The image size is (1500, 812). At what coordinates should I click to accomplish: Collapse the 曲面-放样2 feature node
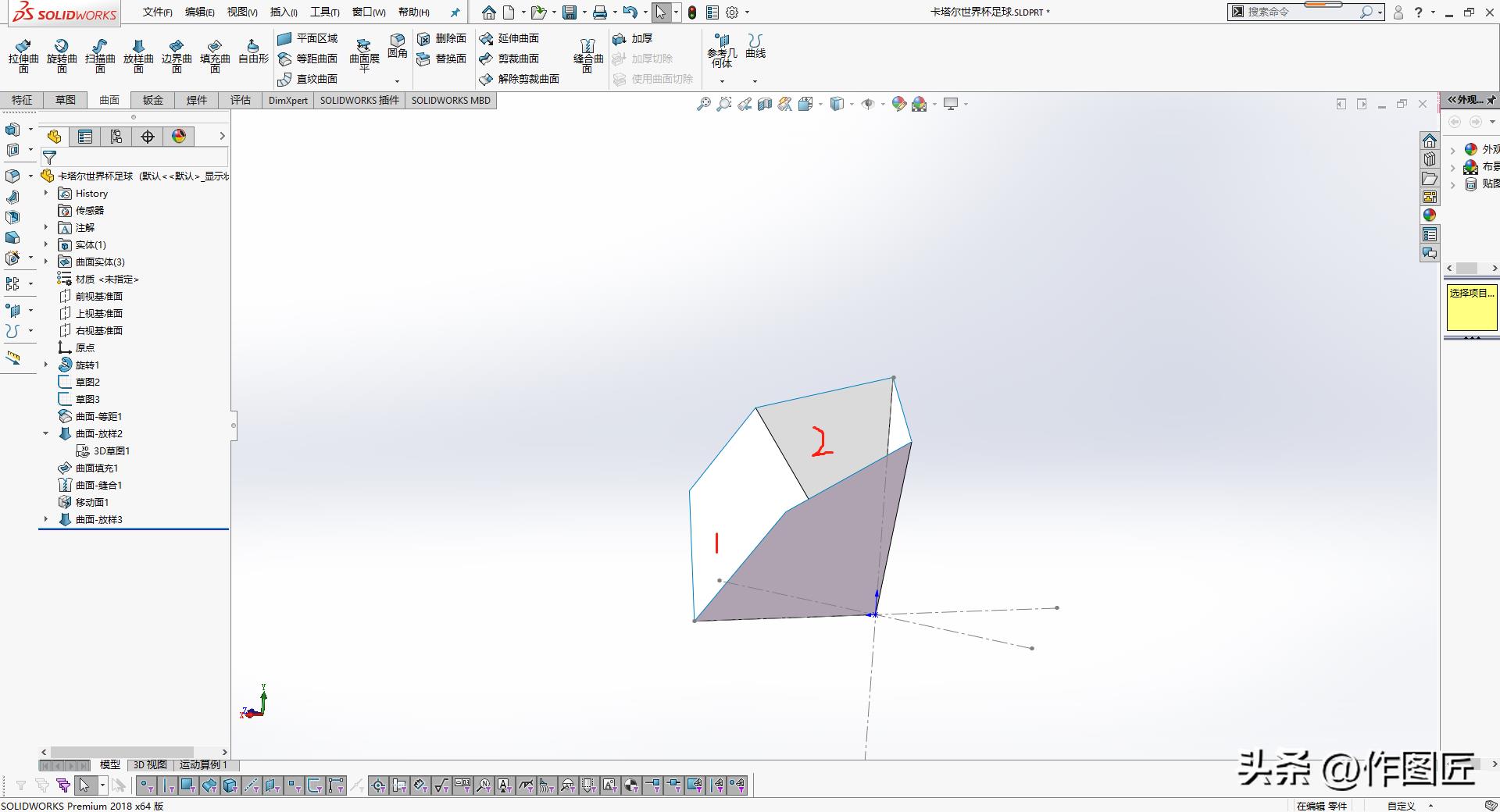pos(46,433)
